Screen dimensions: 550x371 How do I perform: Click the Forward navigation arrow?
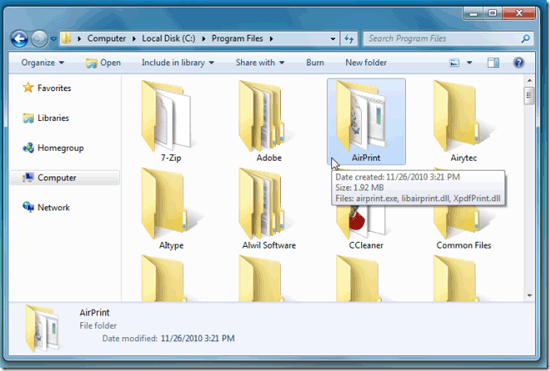point(39,39)
